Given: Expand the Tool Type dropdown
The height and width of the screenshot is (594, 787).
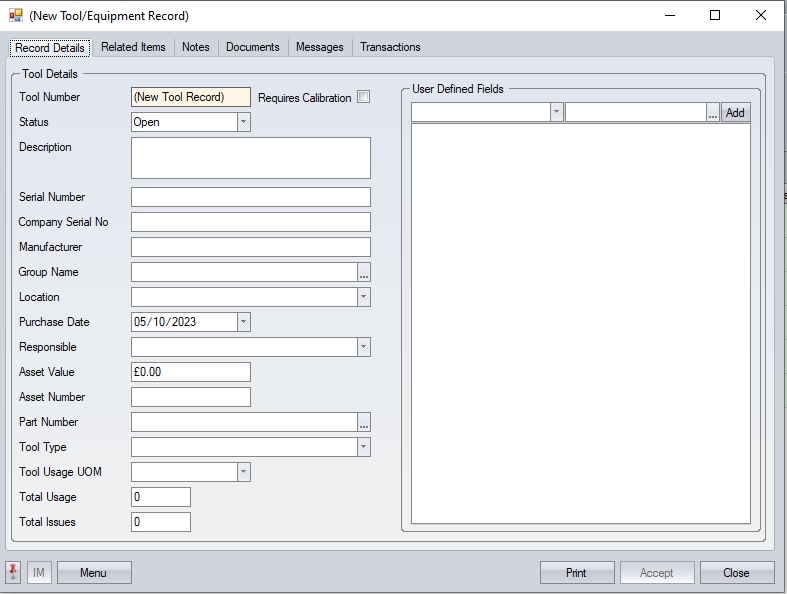Looking at the screenshot, I should coord(363,447).
